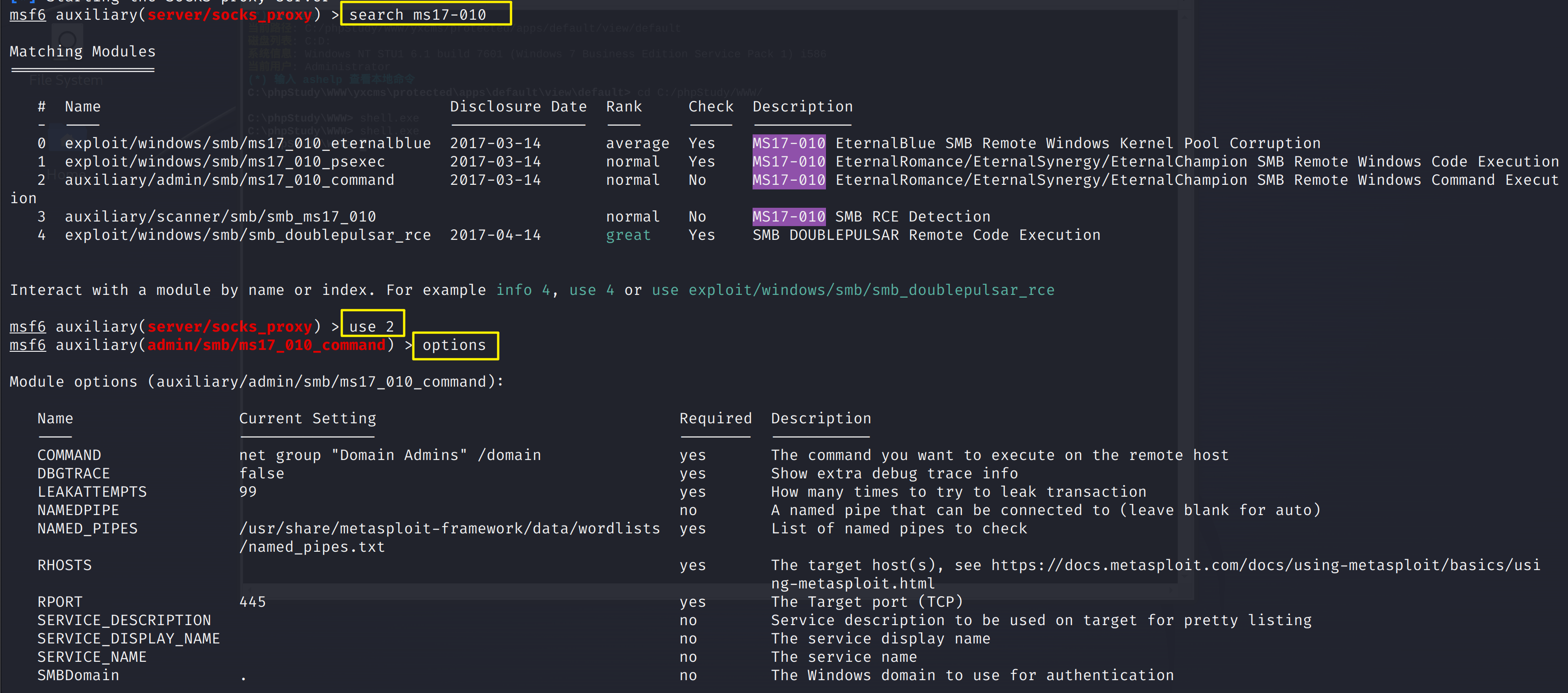Image resolution: width=1568 pixels, height=693 pixels.
Task: Click the Required column header
Action: point(716,419)
